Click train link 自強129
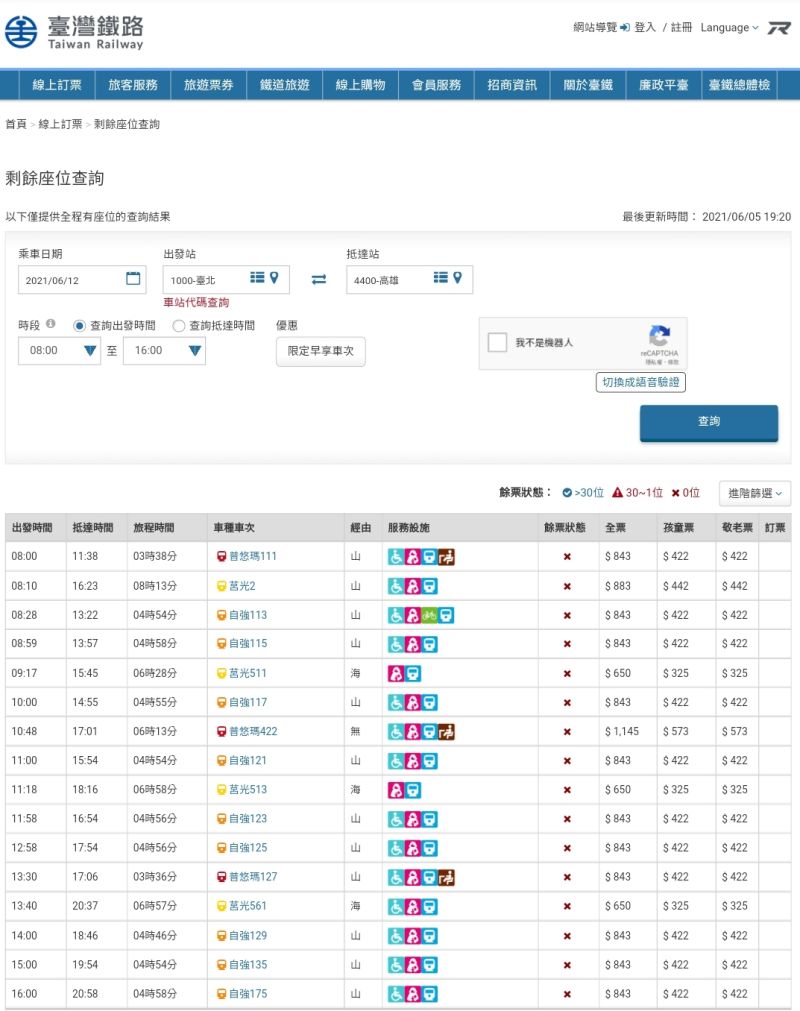800x1011 pixels. coord(248,936)
